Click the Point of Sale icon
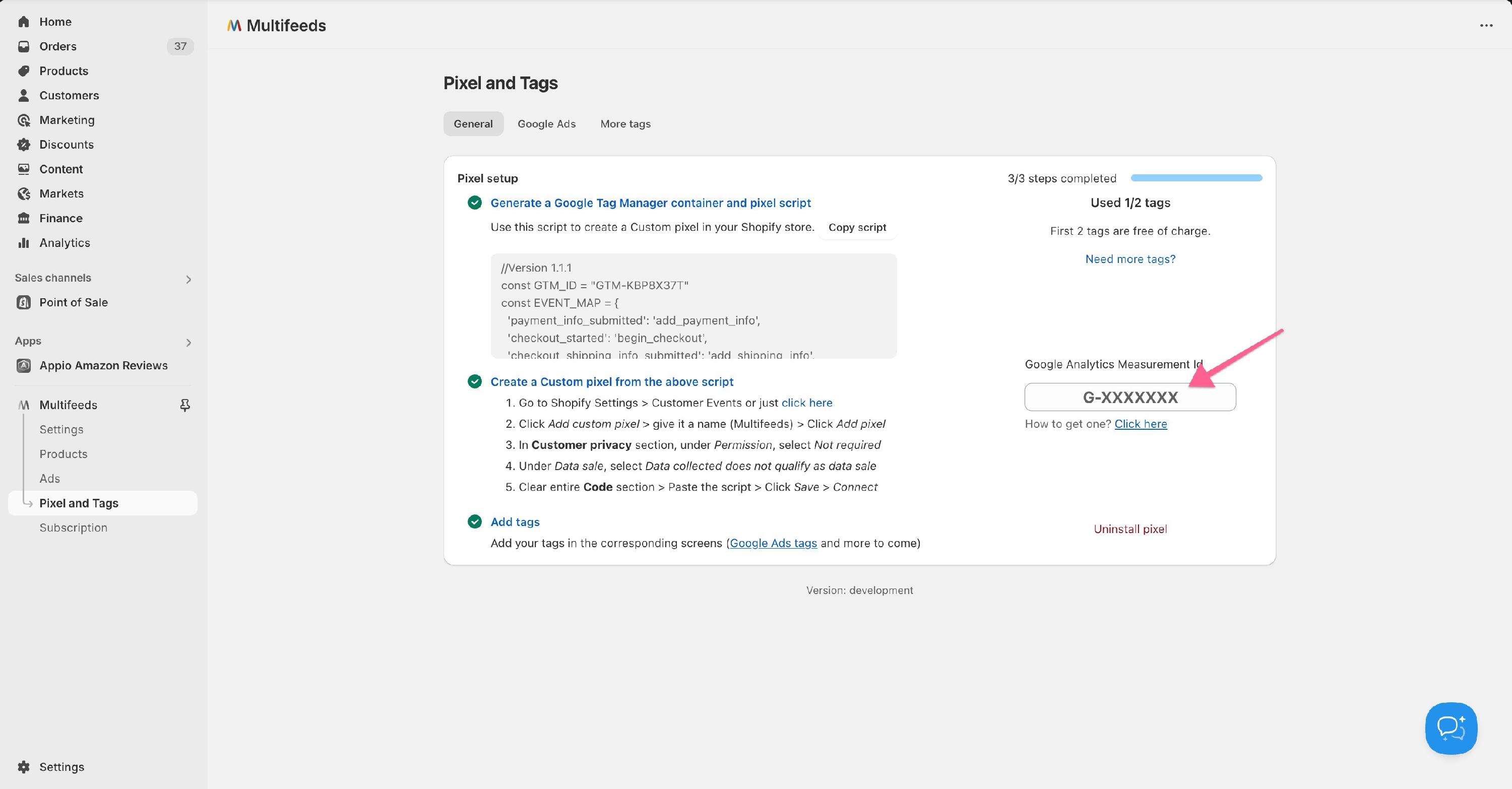The height and width of the screenshot is (789, 1512). [24, 302]
